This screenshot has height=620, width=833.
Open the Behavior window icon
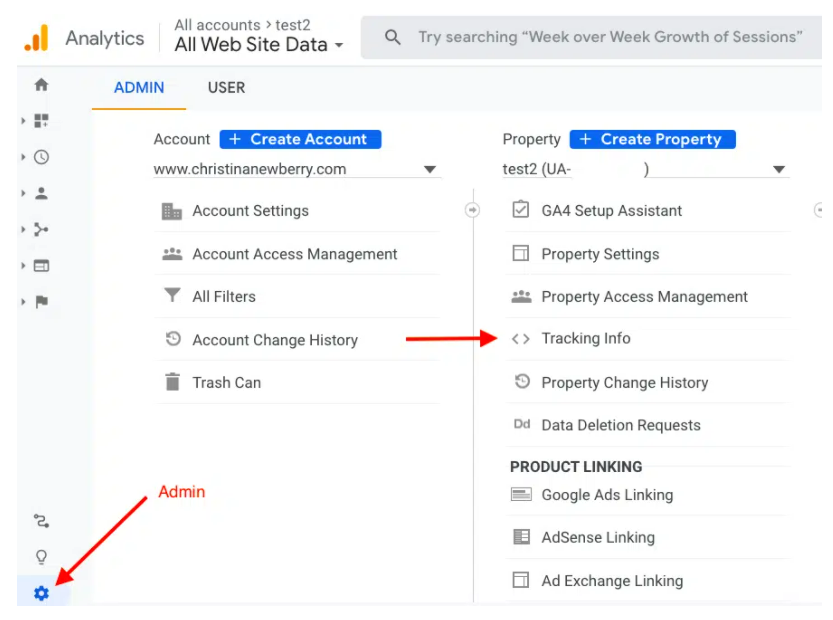pos(41,266)
